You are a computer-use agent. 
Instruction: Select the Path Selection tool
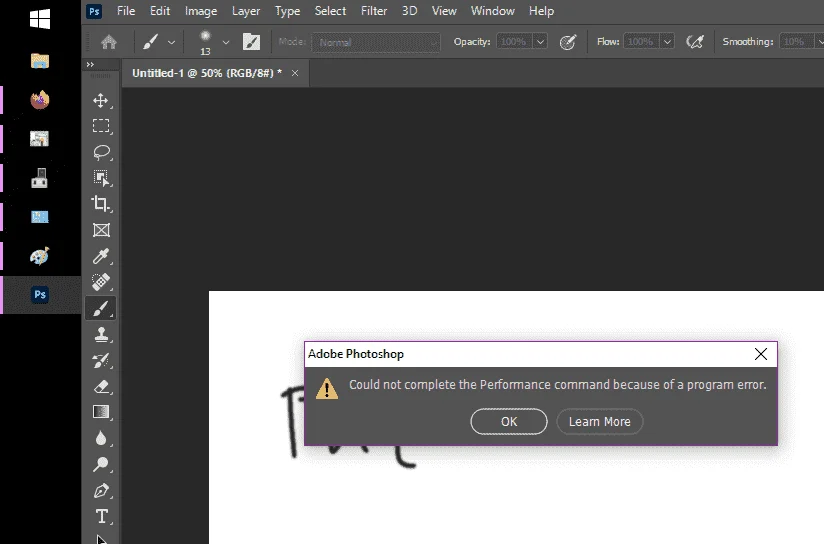tap(101, 539)
